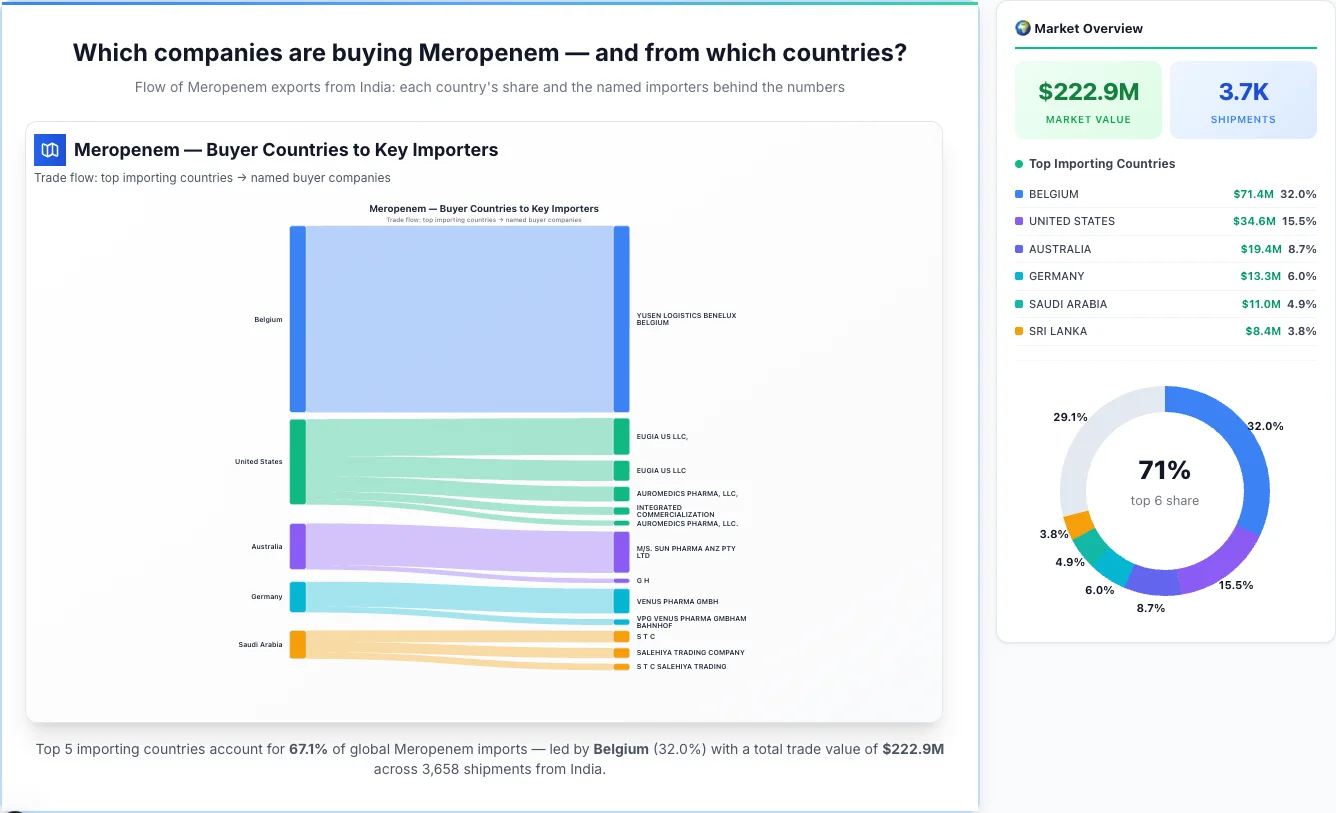This screenshot has height=813, width=1336.
Task: Select the United States legend color square
Action: [1017, 221]
